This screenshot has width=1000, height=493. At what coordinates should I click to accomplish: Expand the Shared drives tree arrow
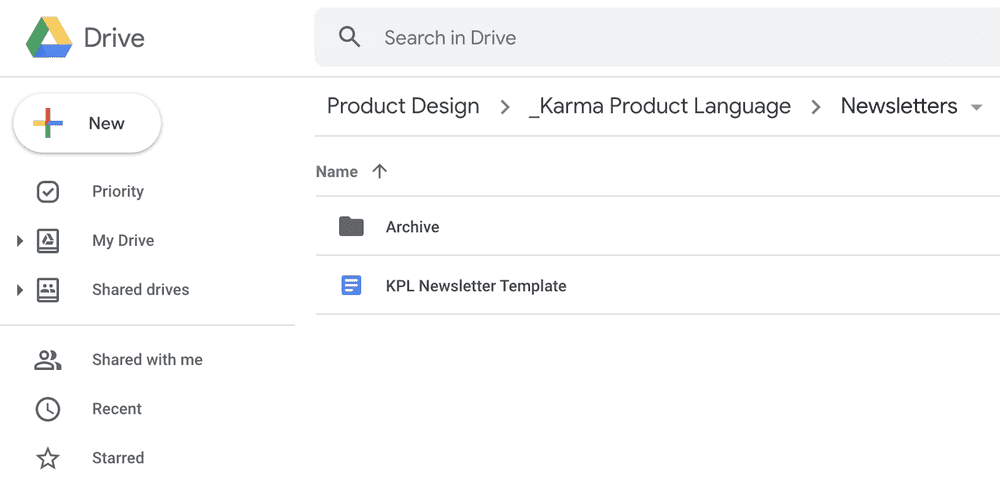tap(20, 290)
